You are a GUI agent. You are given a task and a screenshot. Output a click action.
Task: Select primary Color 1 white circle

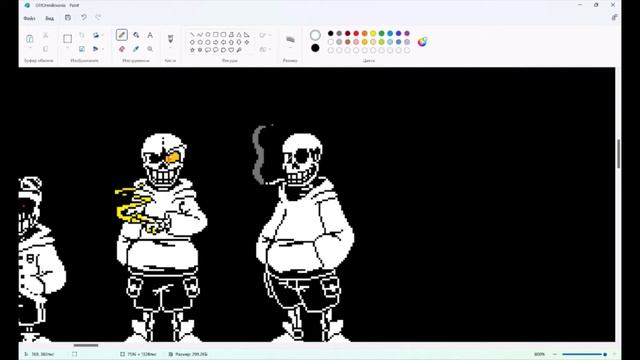pyautogui.click(x=315, y=35)
